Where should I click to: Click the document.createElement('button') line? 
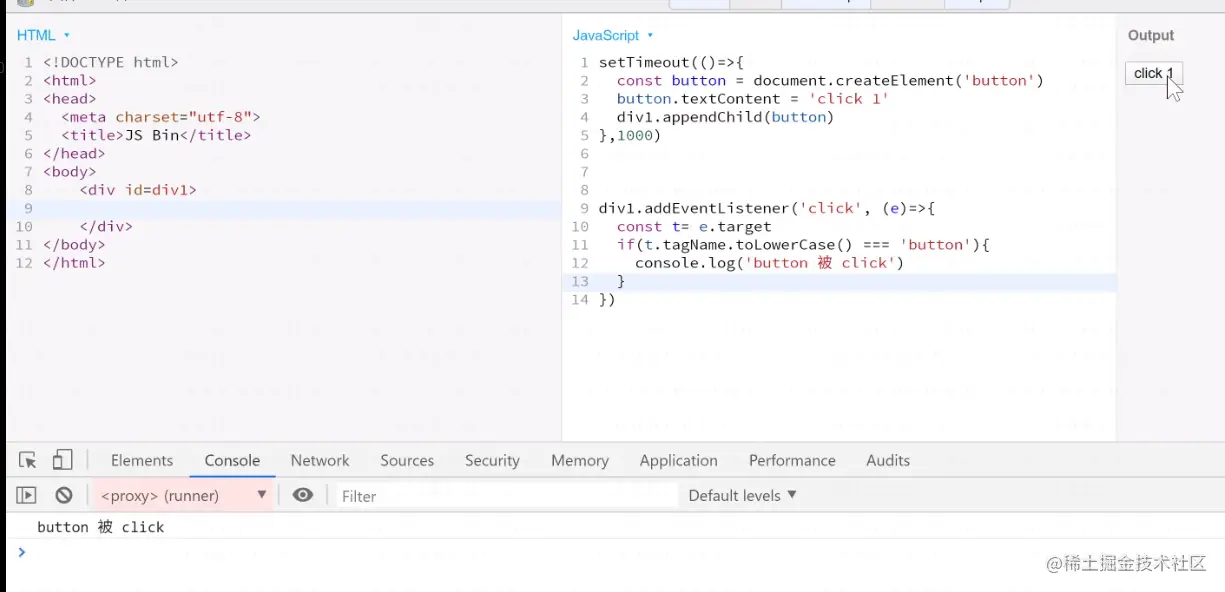(830, 80)
